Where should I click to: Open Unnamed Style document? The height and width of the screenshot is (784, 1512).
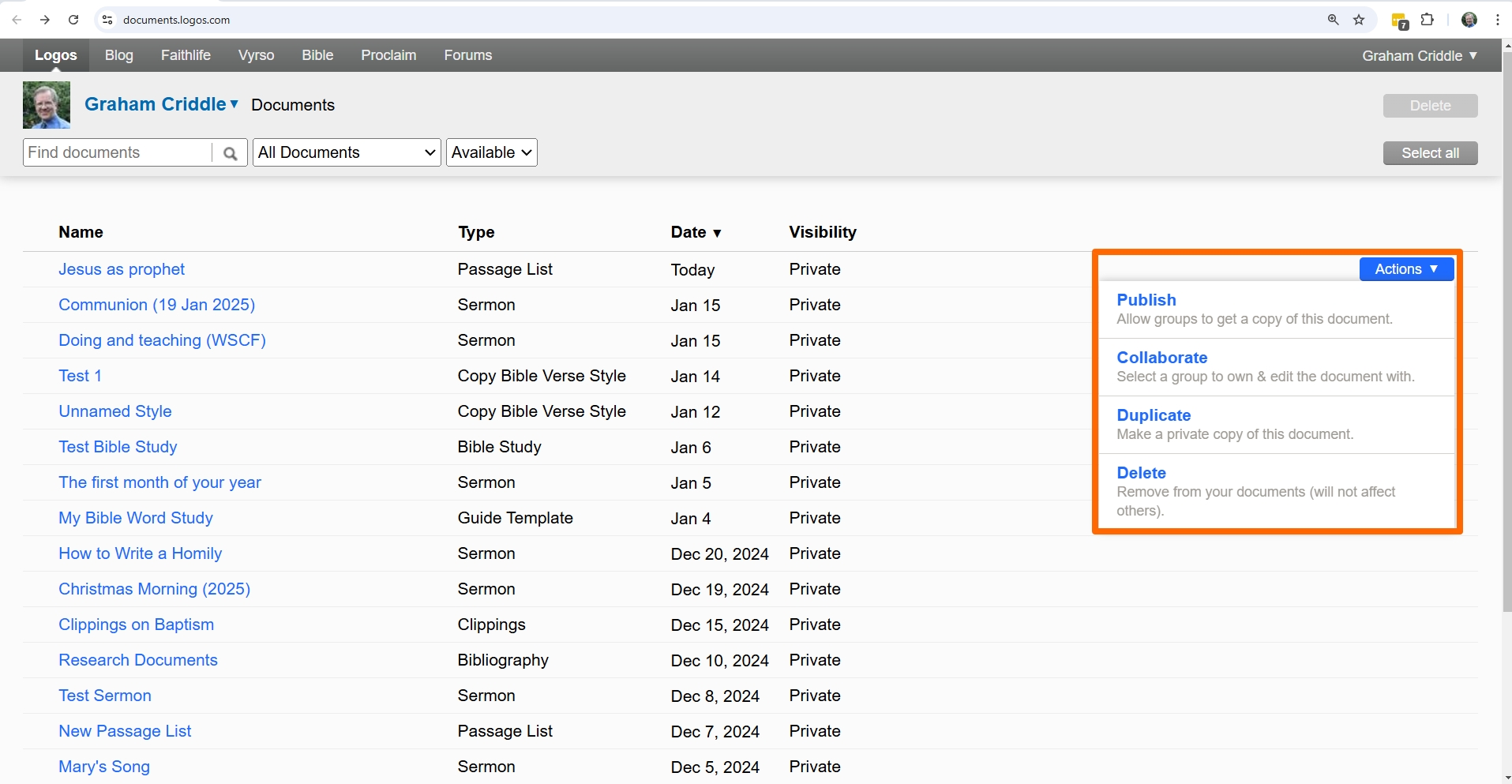coord(114,411)
